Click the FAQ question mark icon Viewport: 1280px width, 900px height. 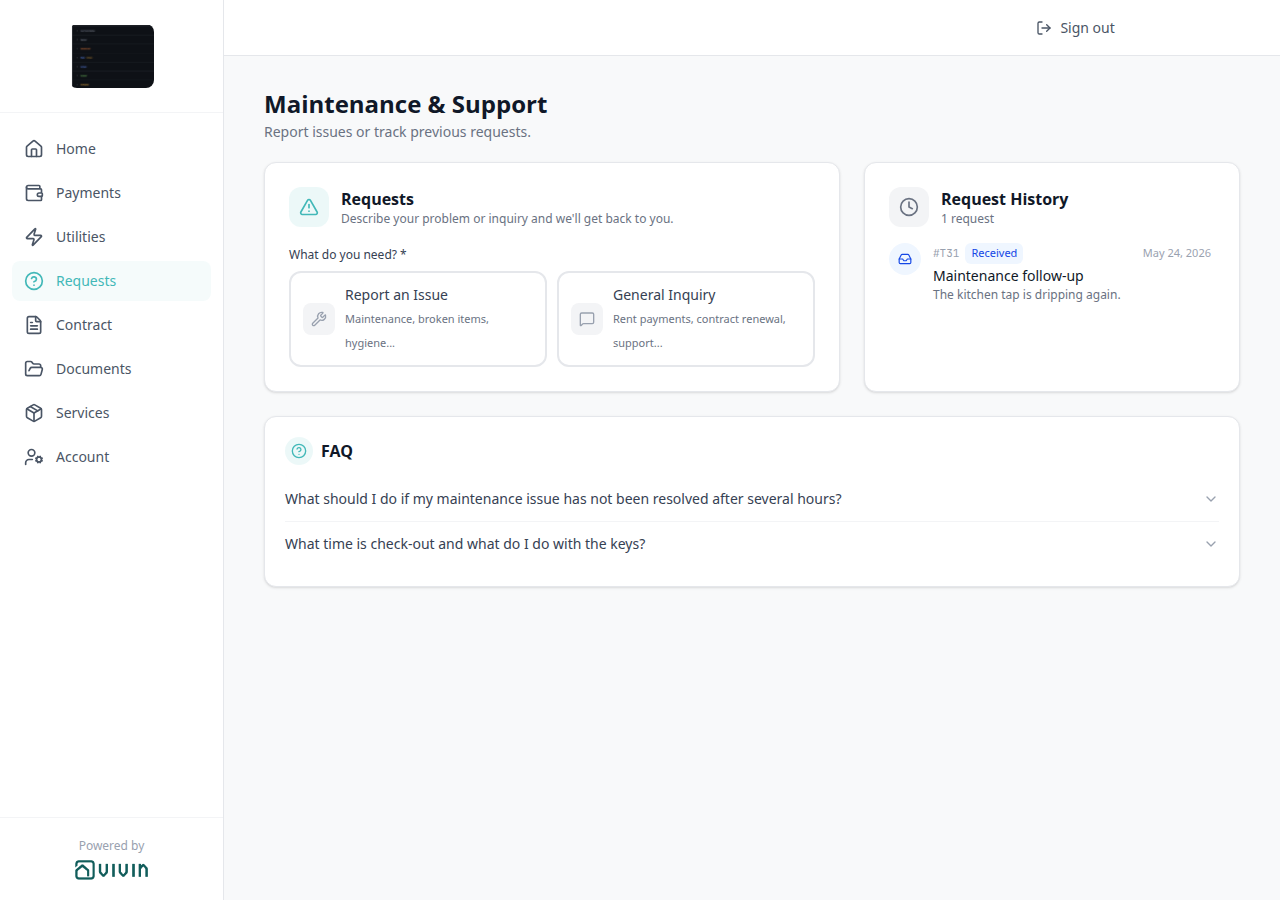(x=299, y=451)
